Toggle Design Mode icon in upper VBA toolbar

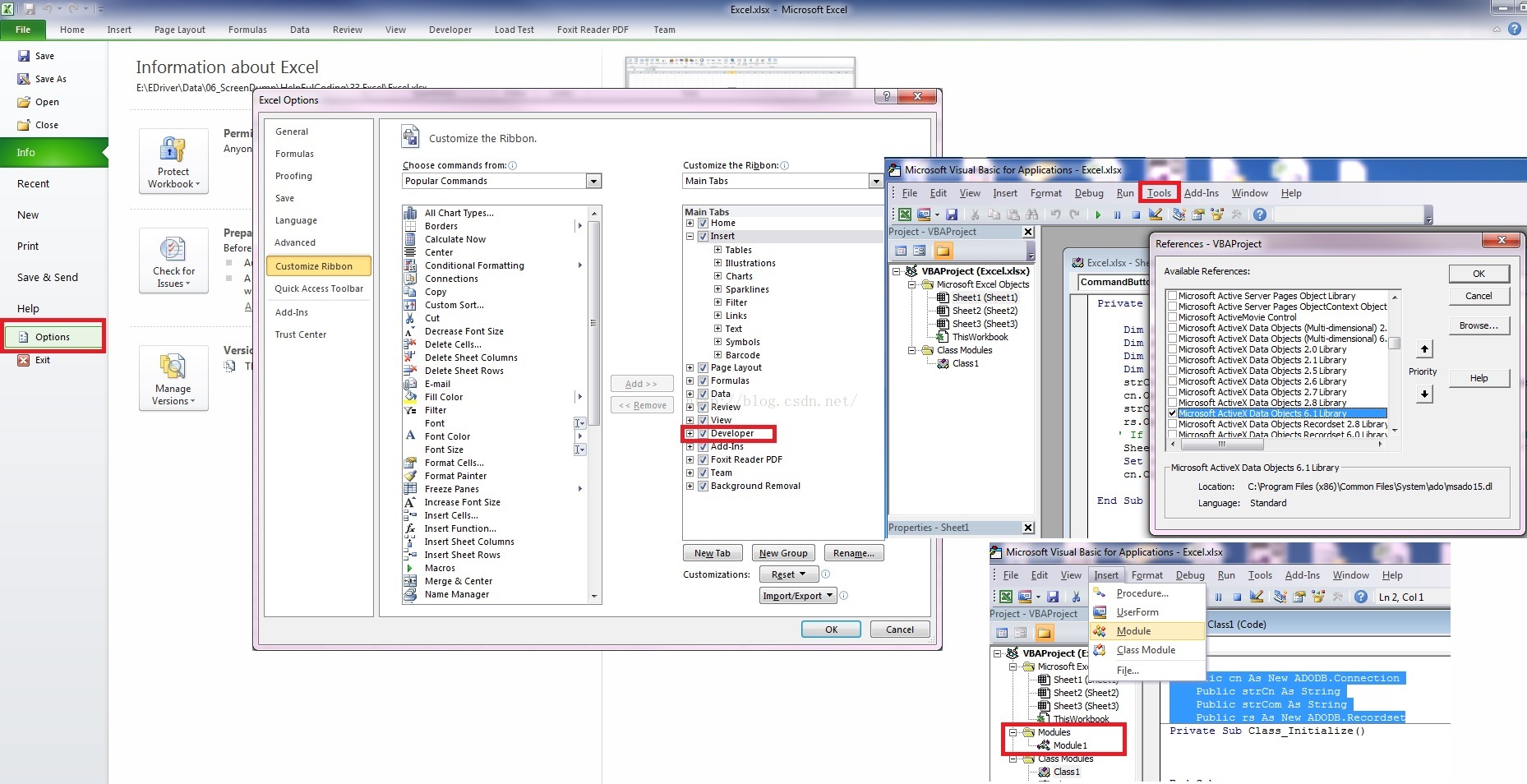pos(1156,214)
